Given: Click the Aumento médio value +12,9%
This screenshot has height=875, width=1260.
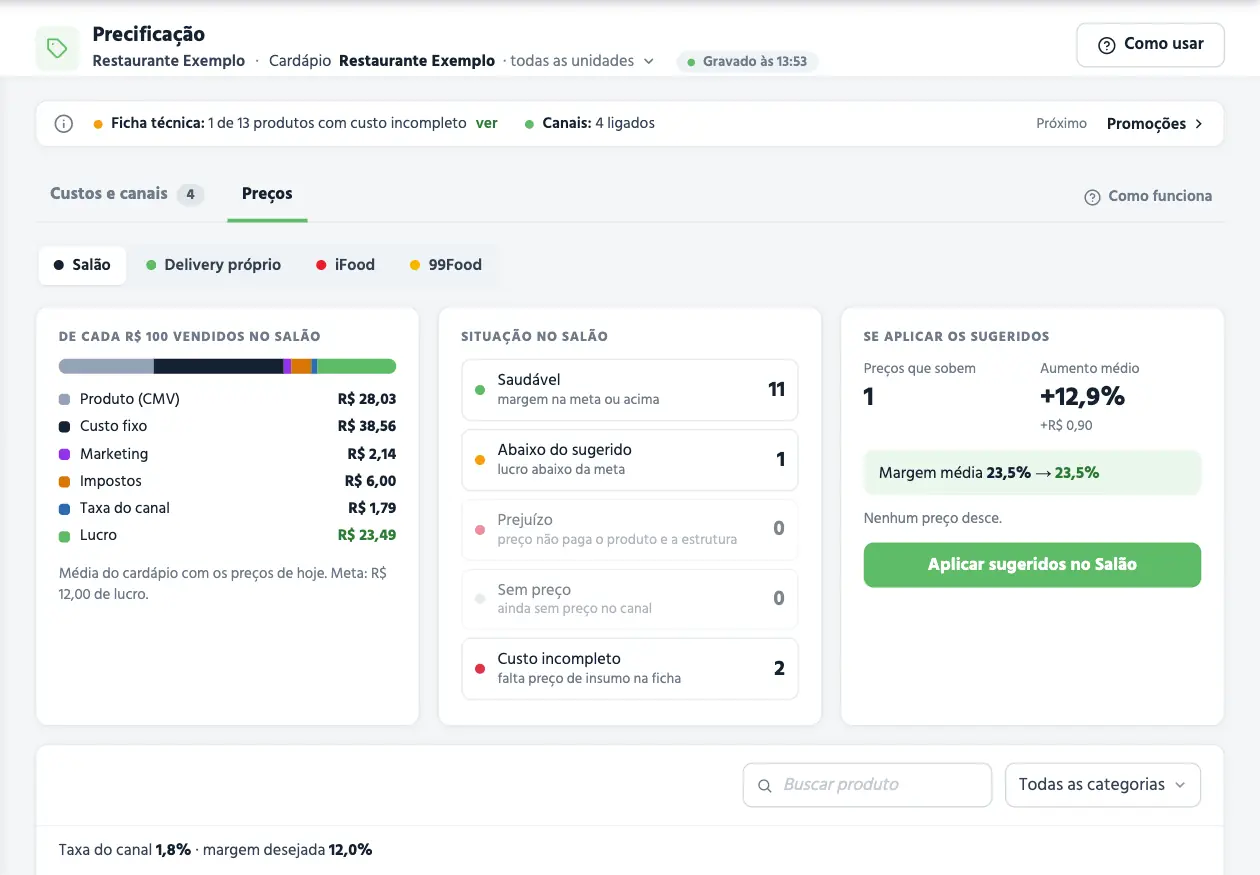Looking at the screenshot, I should click(1082, 397).
